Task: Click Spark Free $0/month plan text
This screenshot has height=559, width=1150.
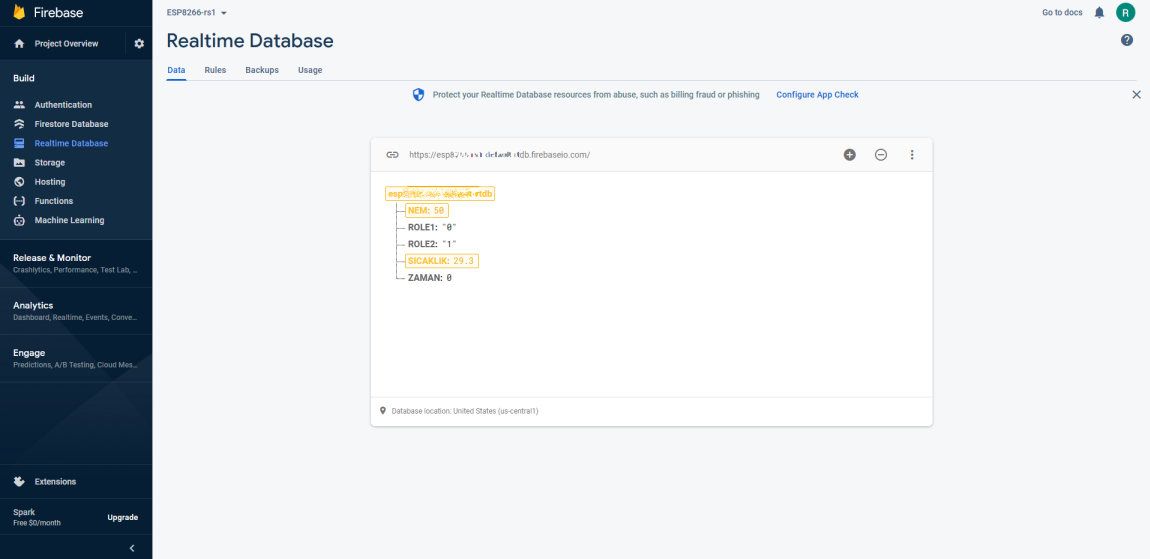Action: coord(37,517)
